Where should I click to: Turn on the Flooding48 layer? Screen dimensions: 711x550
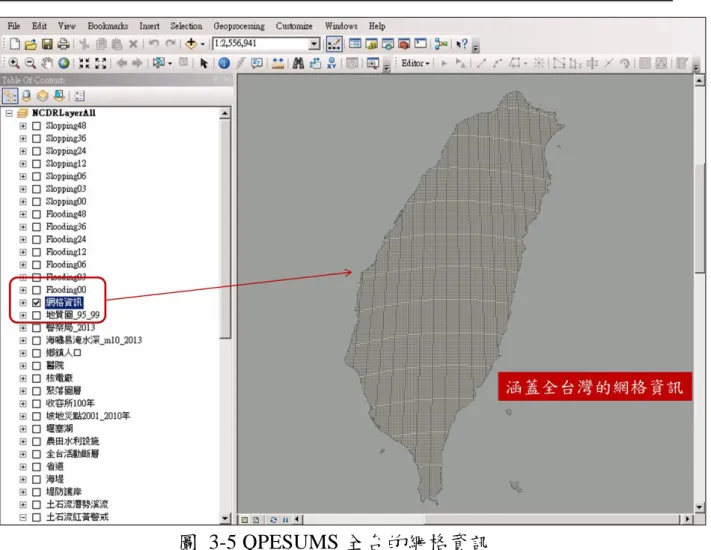click(x=37, y=214)
